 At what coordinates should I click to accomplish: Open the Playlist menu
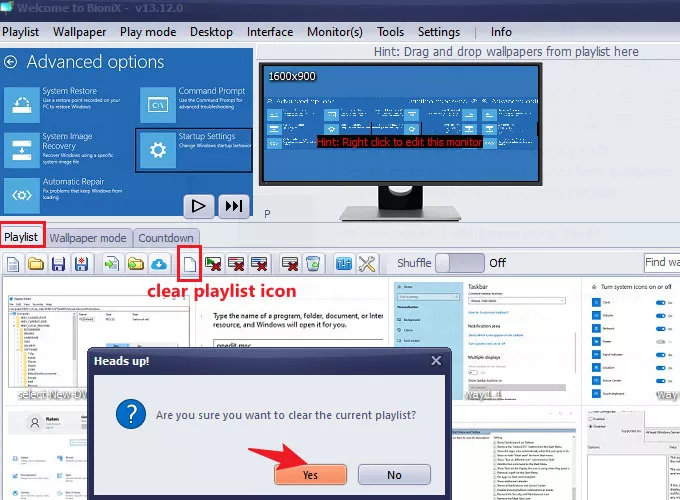[20, 32]
